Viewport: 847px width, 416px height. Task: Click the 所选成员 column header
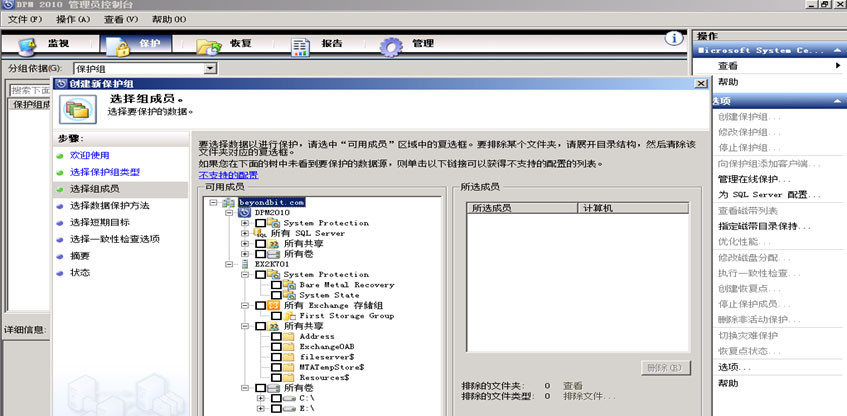(x=522, y=208)
